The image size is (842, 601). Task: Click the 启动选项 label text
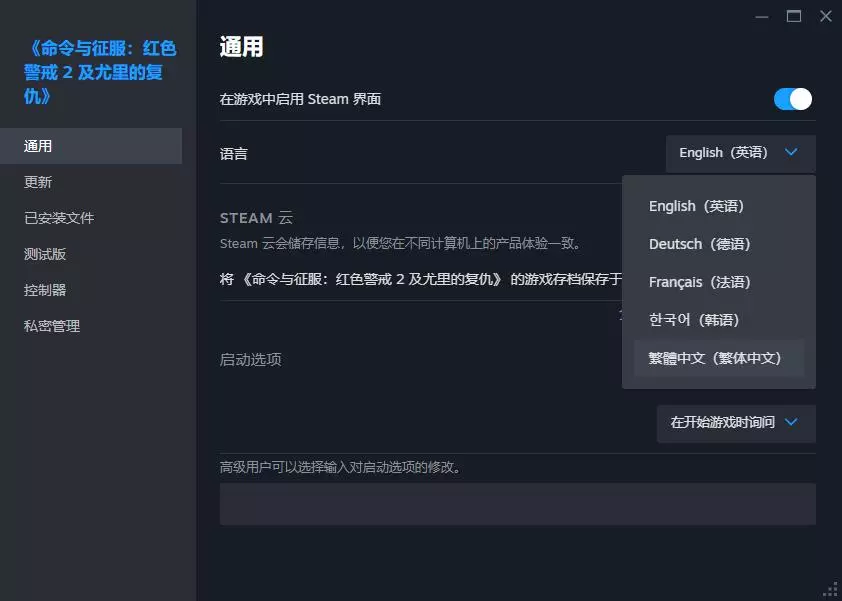[251, 359]
